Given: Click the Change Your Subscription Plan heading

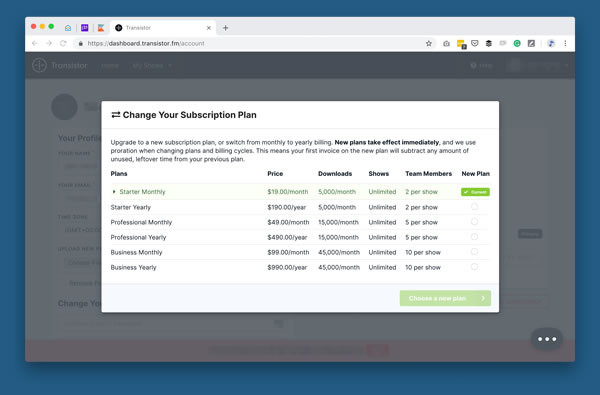Looking at the screenshot, I should (x=184, y=115).
